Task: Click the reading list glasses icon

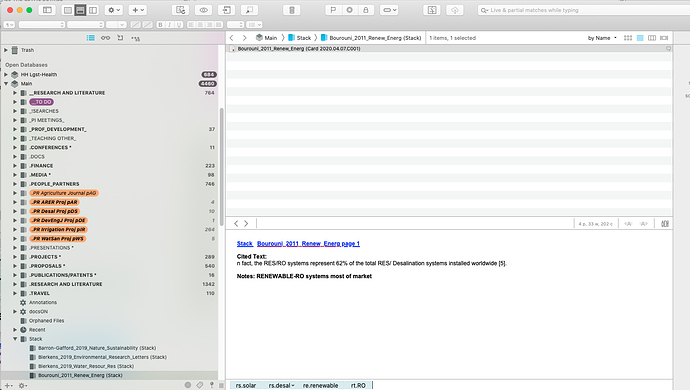Action: click(106, 38)
